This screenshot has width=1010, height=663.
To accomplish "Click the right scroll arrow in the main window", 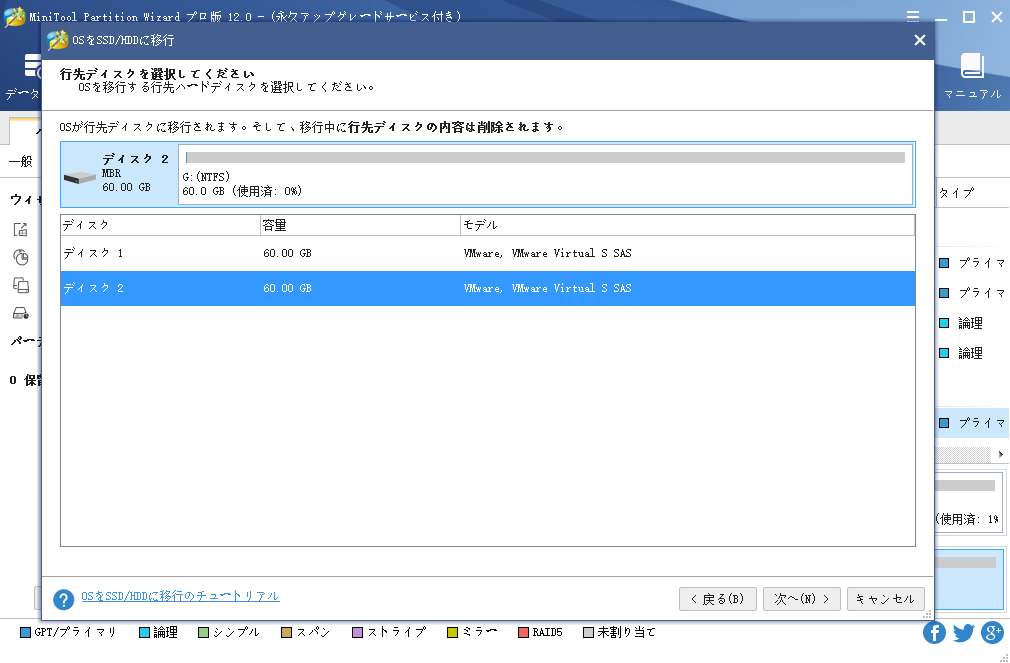I will coord(1001,454).
